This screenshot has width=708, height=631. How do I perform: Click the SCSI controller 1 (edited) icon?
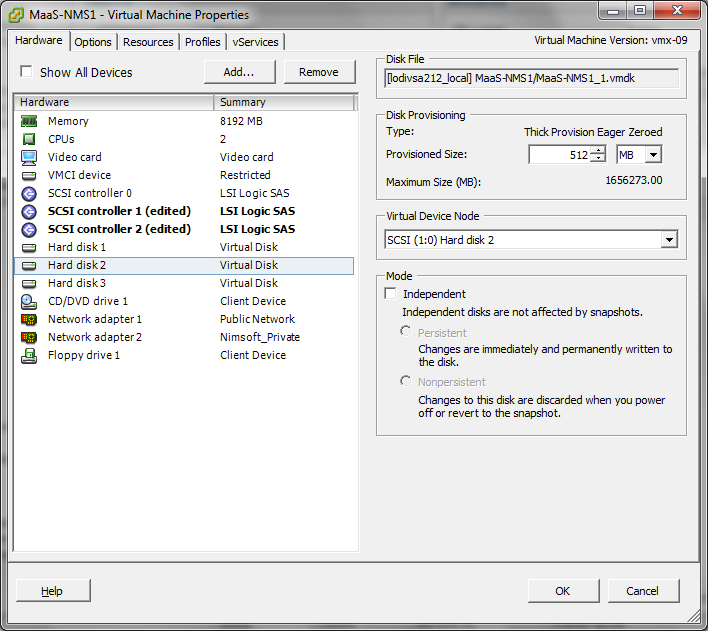29,211
